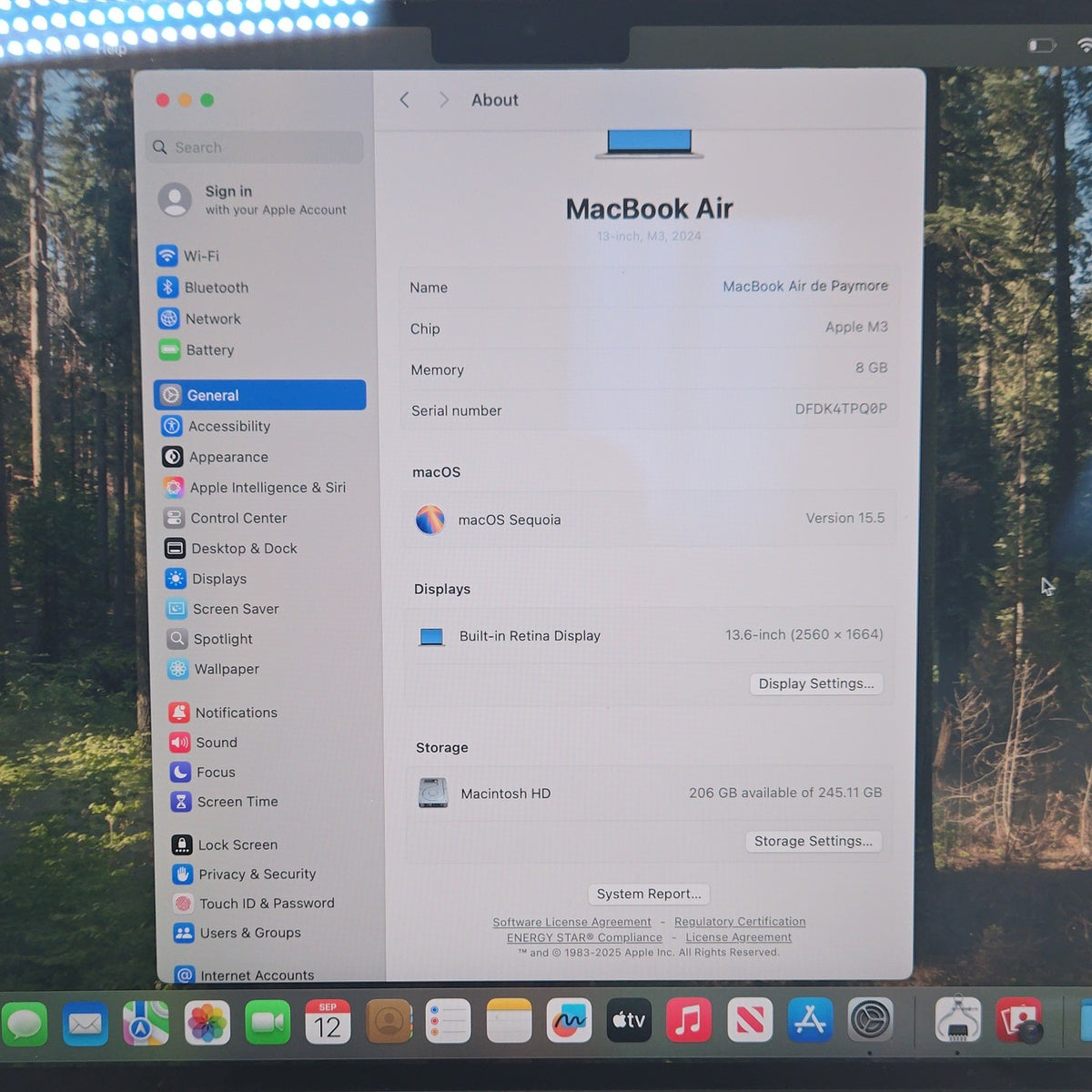
Task: Open Bluetooth settings pane
Action: (x=203, y=288)
